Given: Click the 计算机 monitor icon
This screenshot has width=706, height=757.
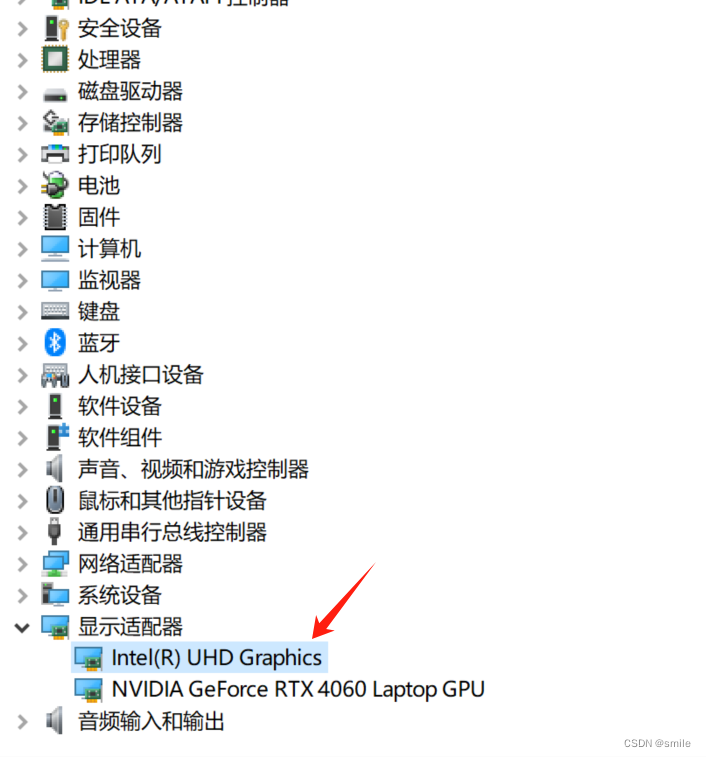Looking at the screenshot, I should [55, 249].
